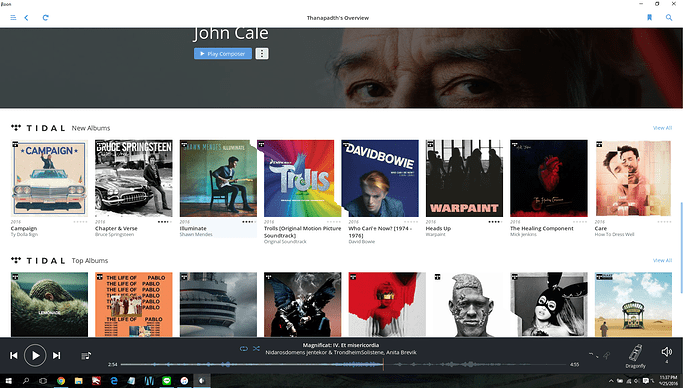Go back using the arrow icon
The height and width of the screenshot is (388, 690).
tap(26, 18)
